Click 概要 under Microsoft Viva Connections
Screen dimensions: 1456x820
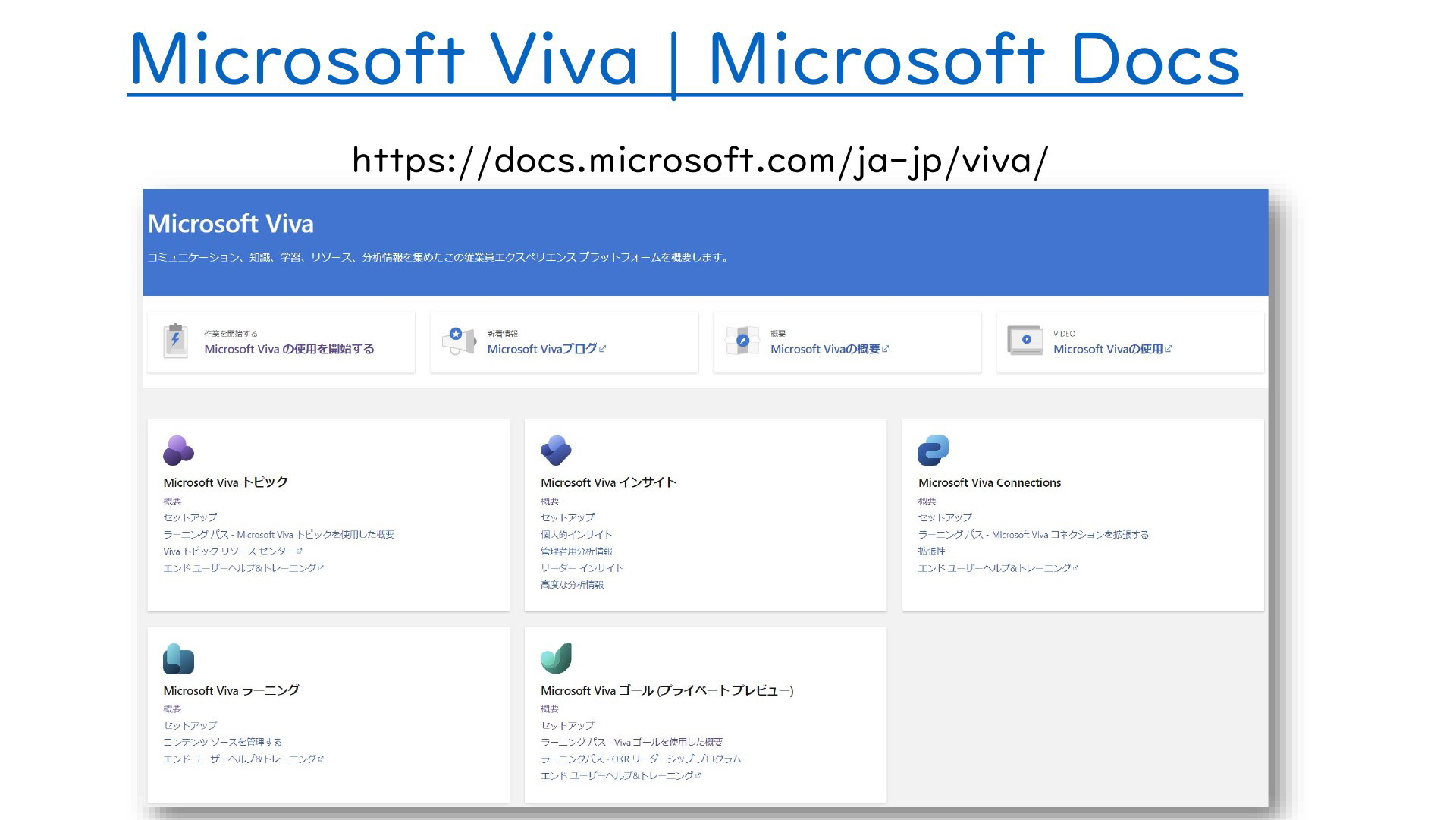pyautogui.click(x=927, y=501)
